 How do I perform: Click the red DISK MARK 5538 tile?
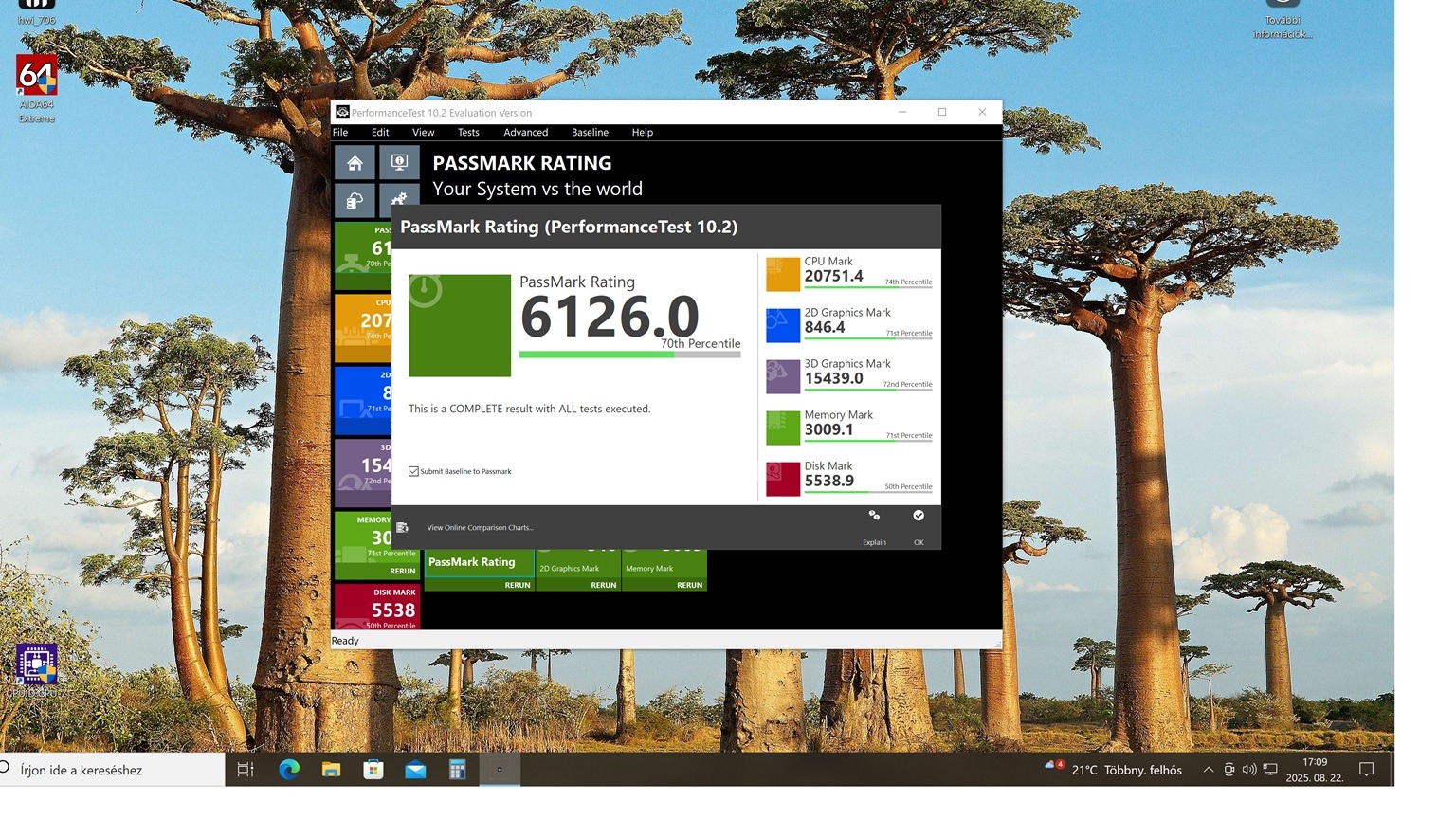[376, 607]
